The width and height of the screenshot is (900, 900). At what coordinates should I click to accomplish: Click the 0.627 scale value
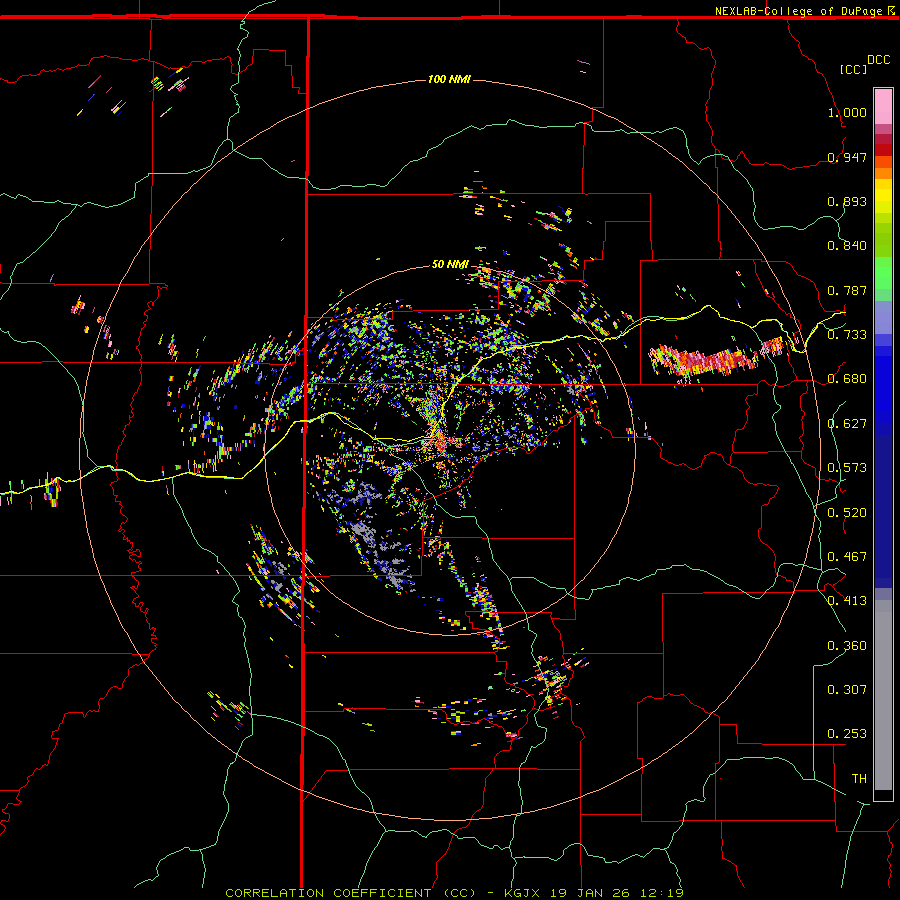pyautogui.click(x=847, y=423)
